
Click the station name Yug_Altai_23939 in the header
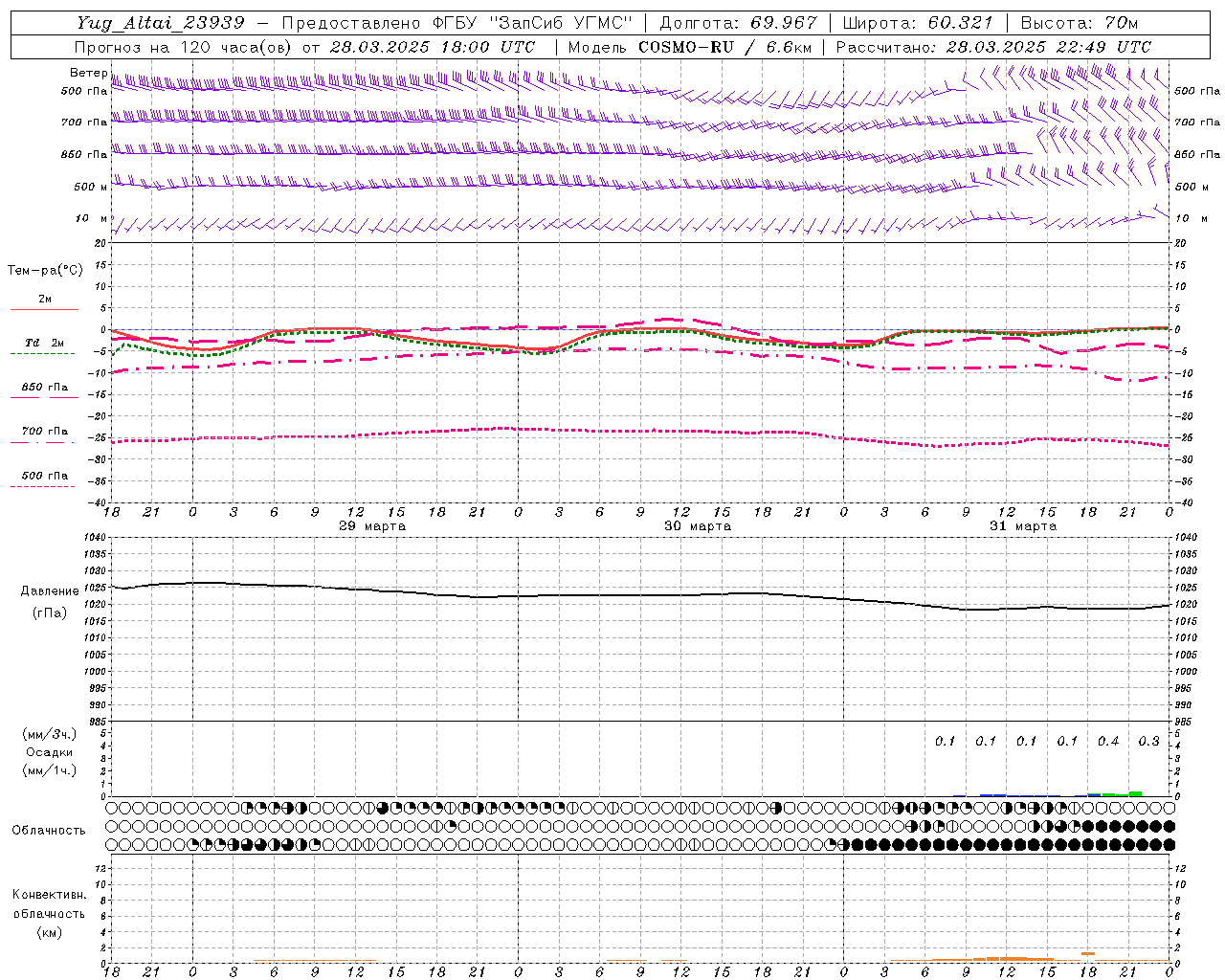pyautogui.click(x=161, y=23)
